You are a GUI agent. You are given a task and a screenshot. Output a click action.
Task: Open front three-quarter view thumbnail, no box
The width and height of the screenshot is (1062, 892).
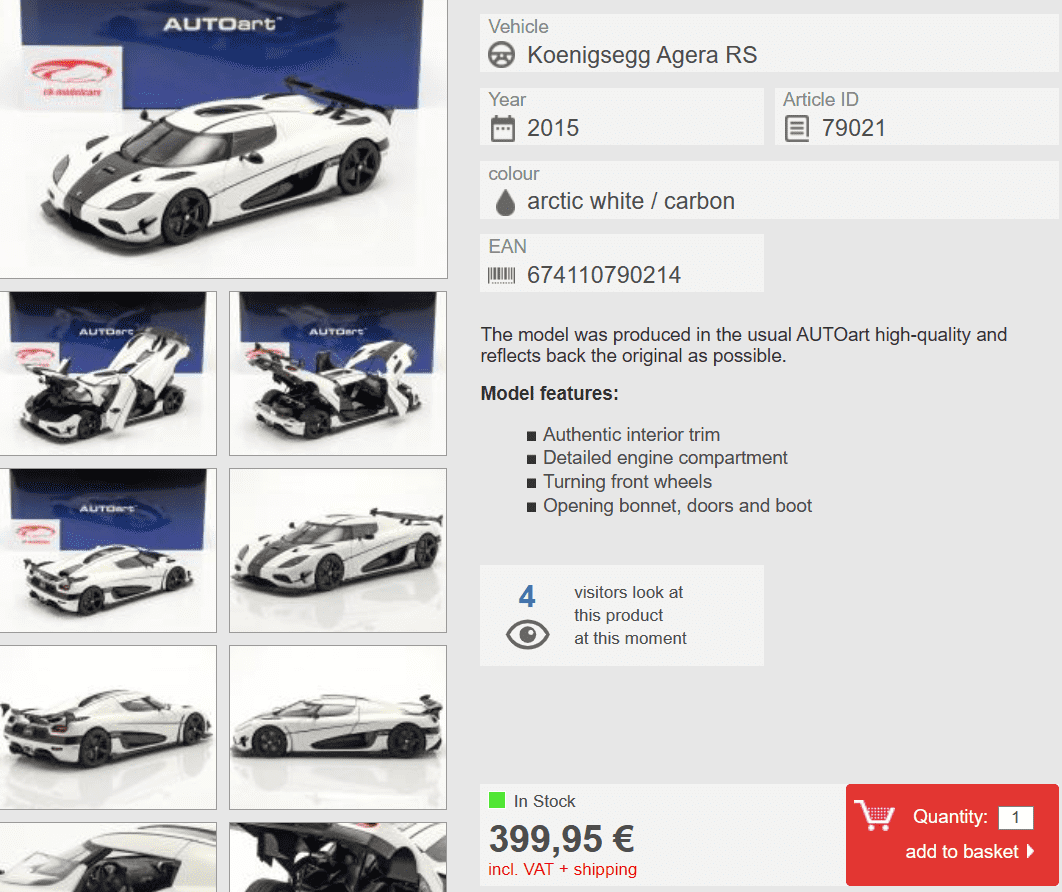[338, 550]
